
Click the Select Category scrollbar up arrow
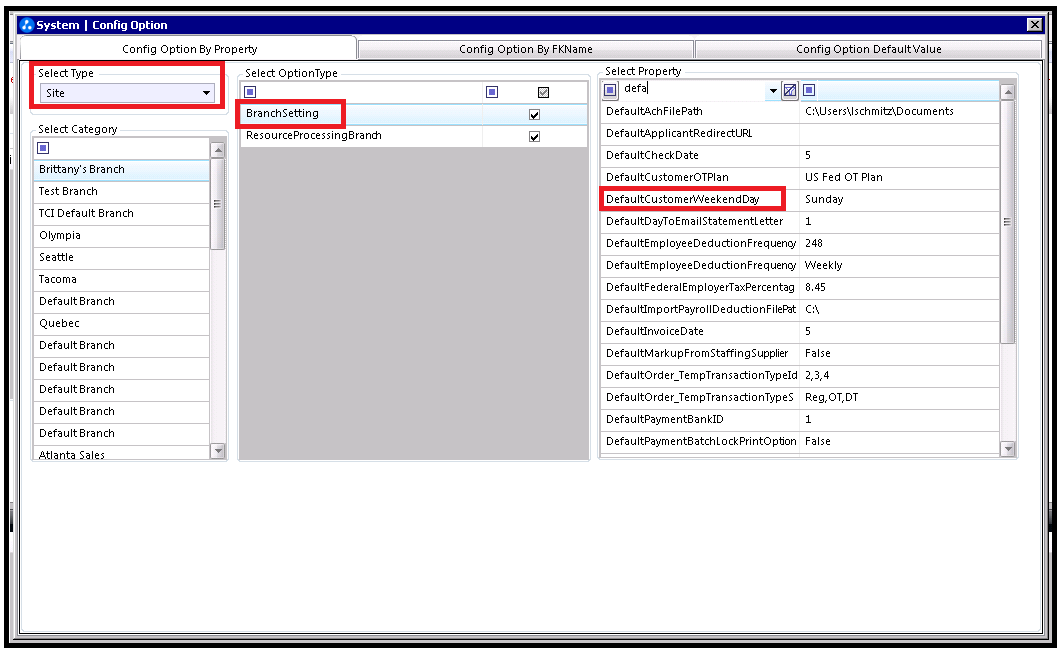point(218,149)
